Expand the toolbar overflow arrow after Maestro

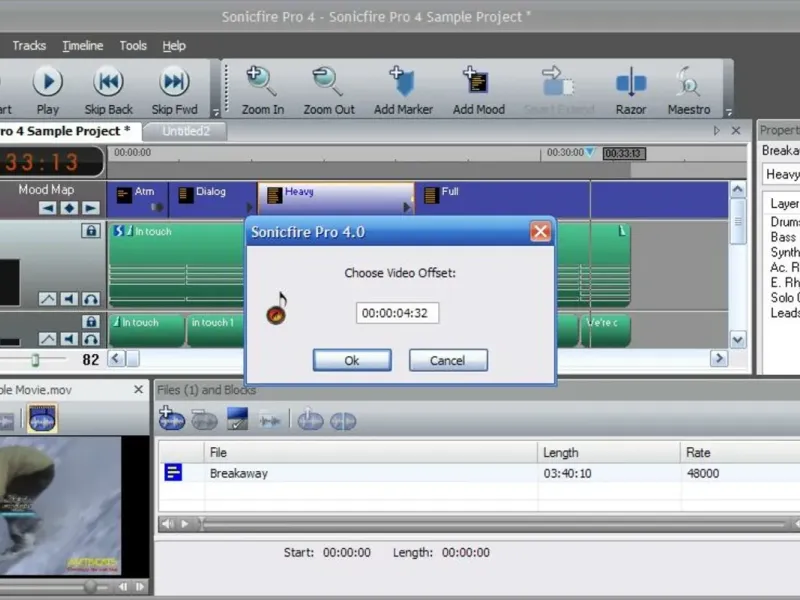728,112
